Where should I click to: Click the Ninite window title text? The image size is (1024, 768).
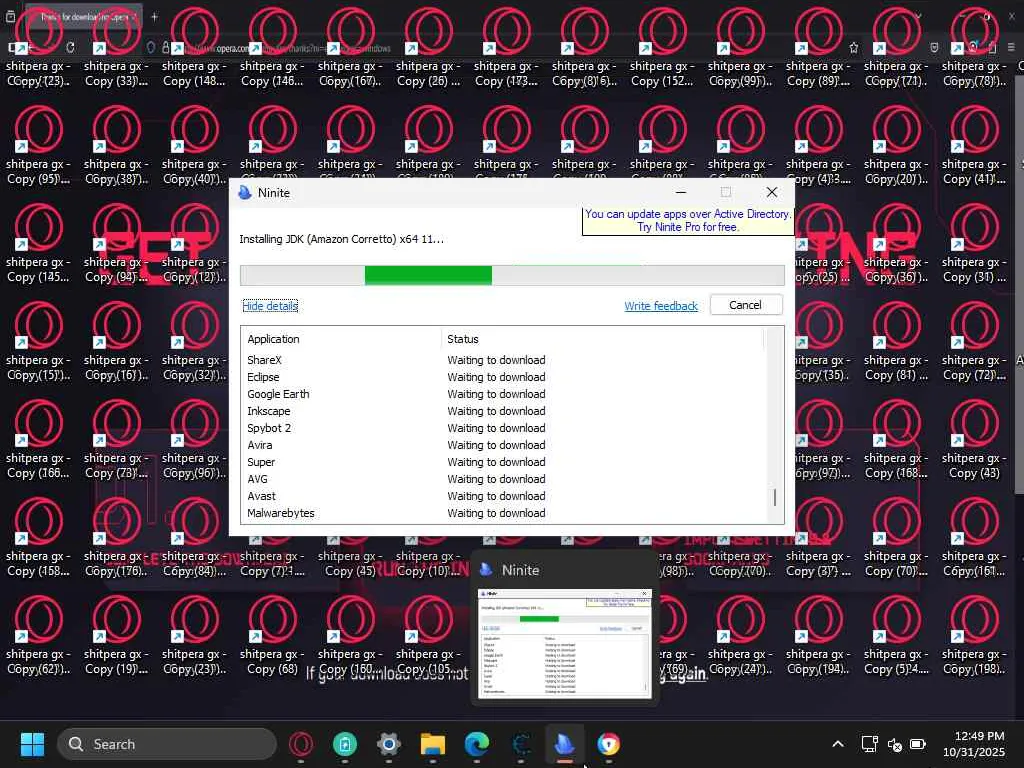coord(274,193)
